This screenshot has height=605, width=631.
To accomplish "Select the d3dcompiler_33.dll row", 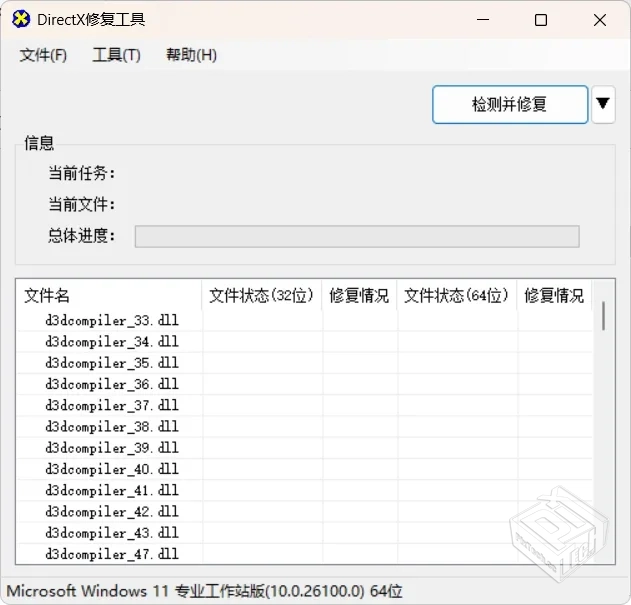I will tap(304, 321).
